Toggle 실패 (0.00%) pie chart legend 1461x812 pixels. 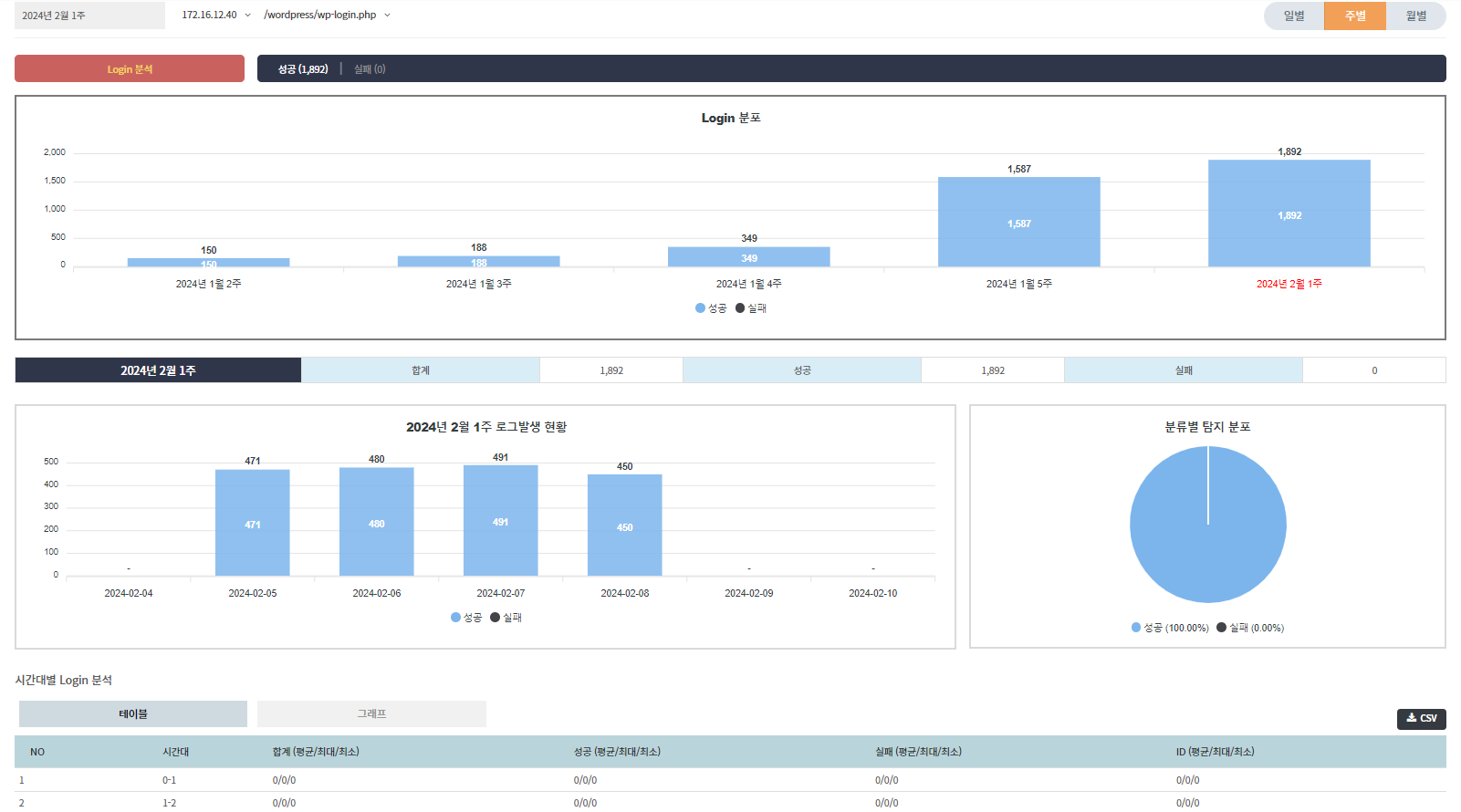1250,628
